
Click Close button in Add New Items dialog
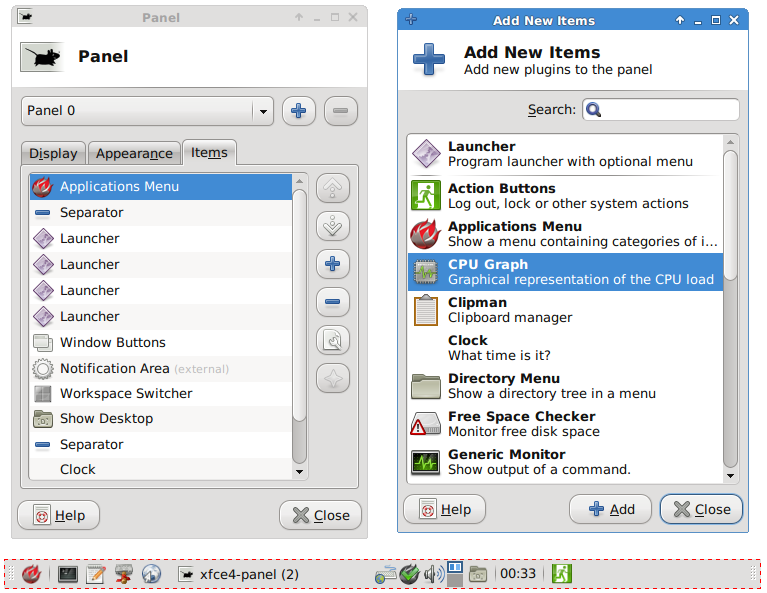click(x=701, y=509)
